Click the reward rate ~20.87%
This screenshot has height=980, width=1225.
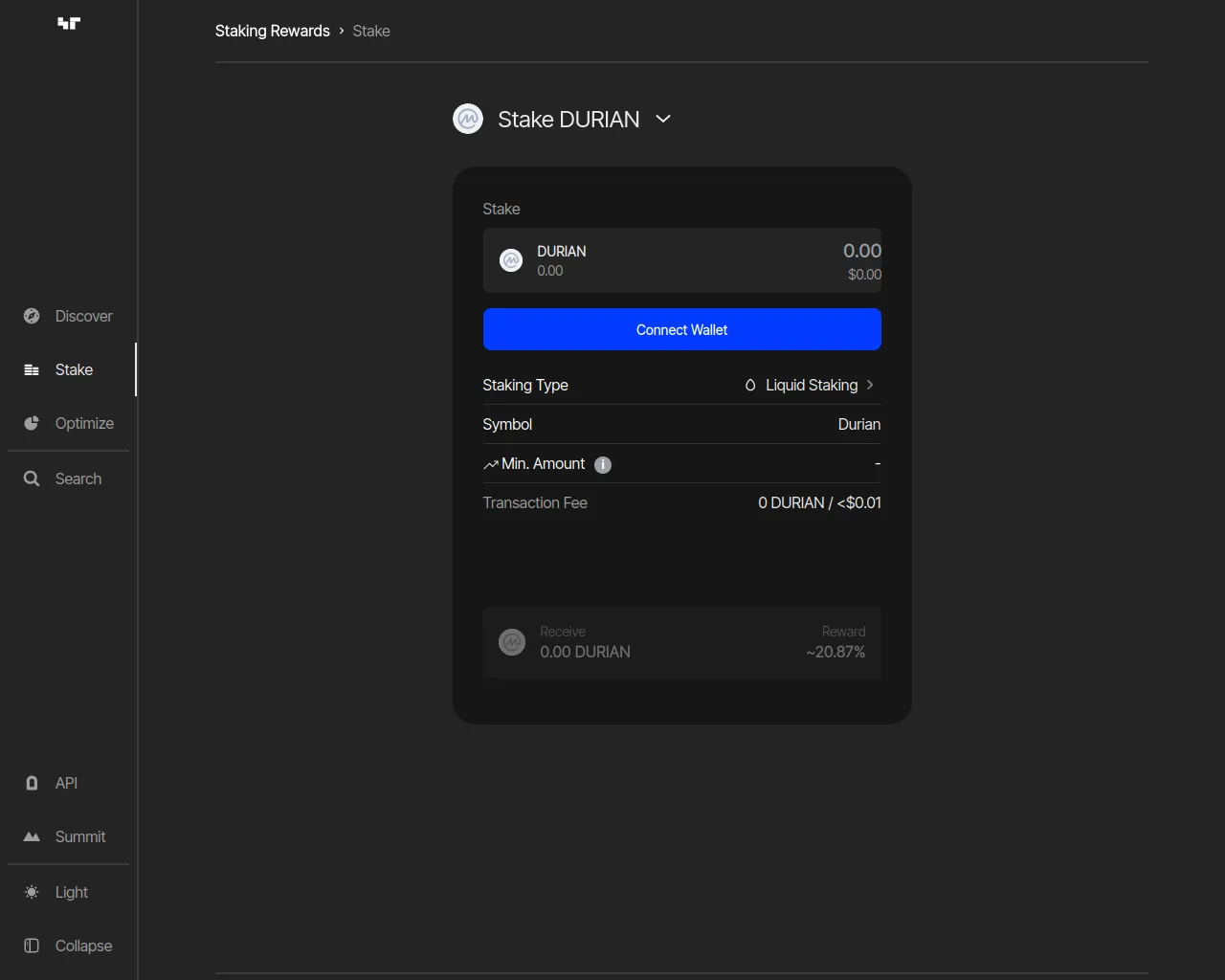click(835, 652)
